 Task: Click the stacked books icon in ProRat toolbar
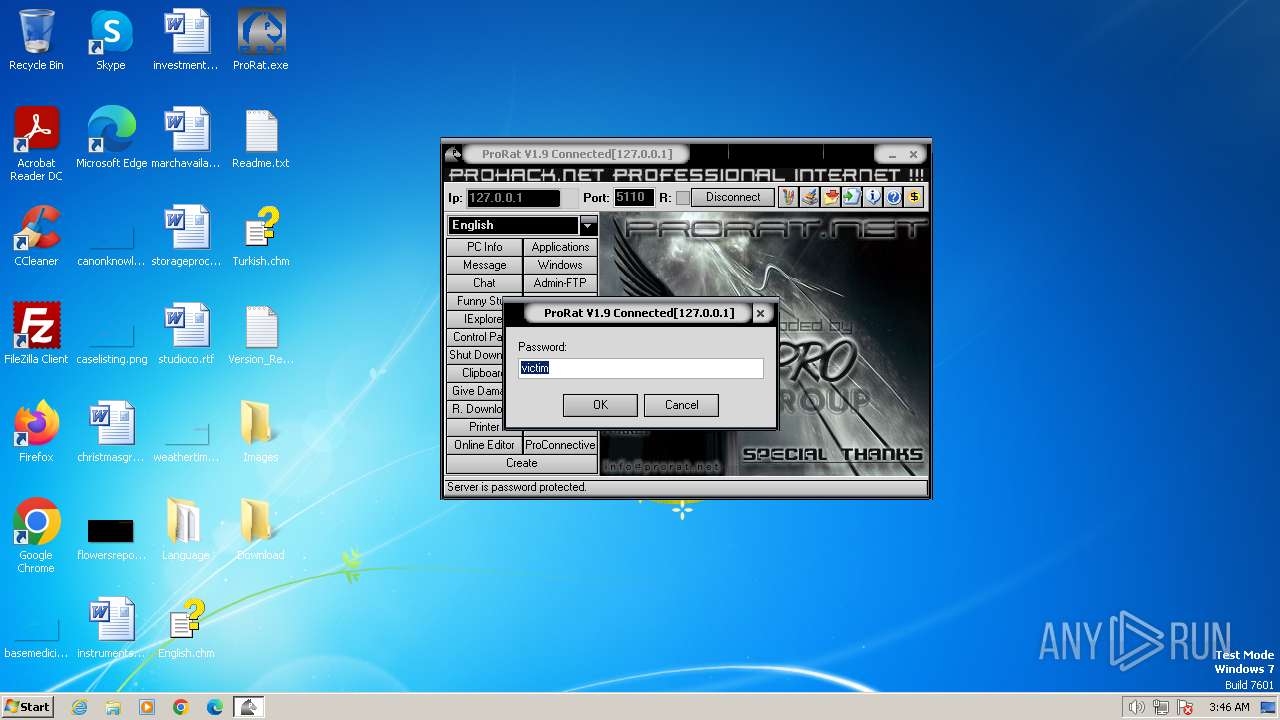[809, 197]
